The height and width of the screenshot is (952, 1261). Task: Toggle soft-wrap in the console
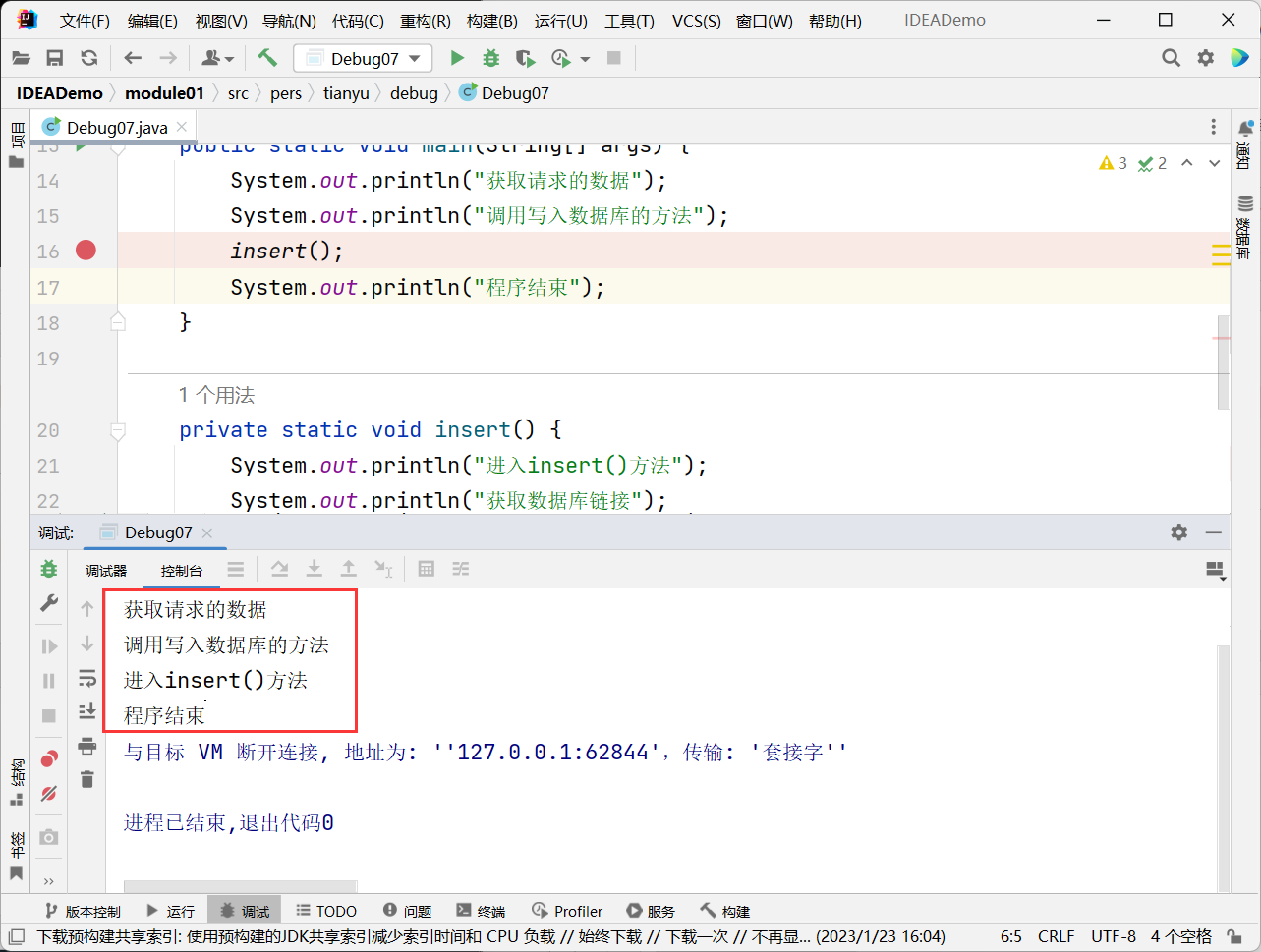point(87,678)
